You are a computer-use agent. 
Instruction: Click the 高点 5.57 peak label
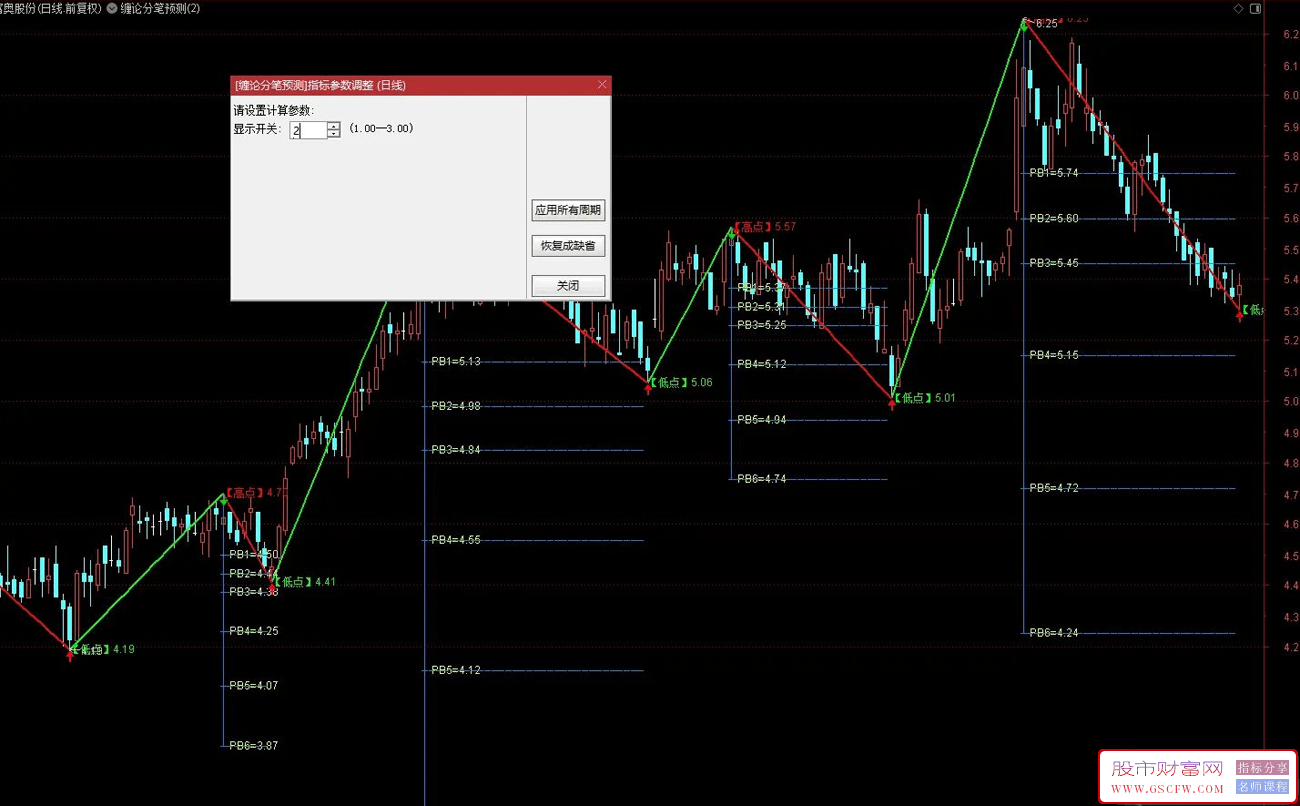(x=765, y=227)
